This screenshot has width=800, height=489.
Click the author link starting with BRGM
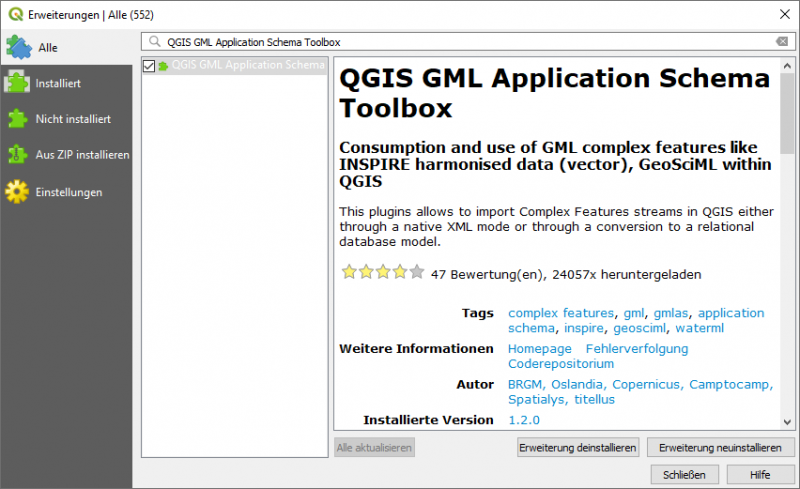(x=640, y=392)
